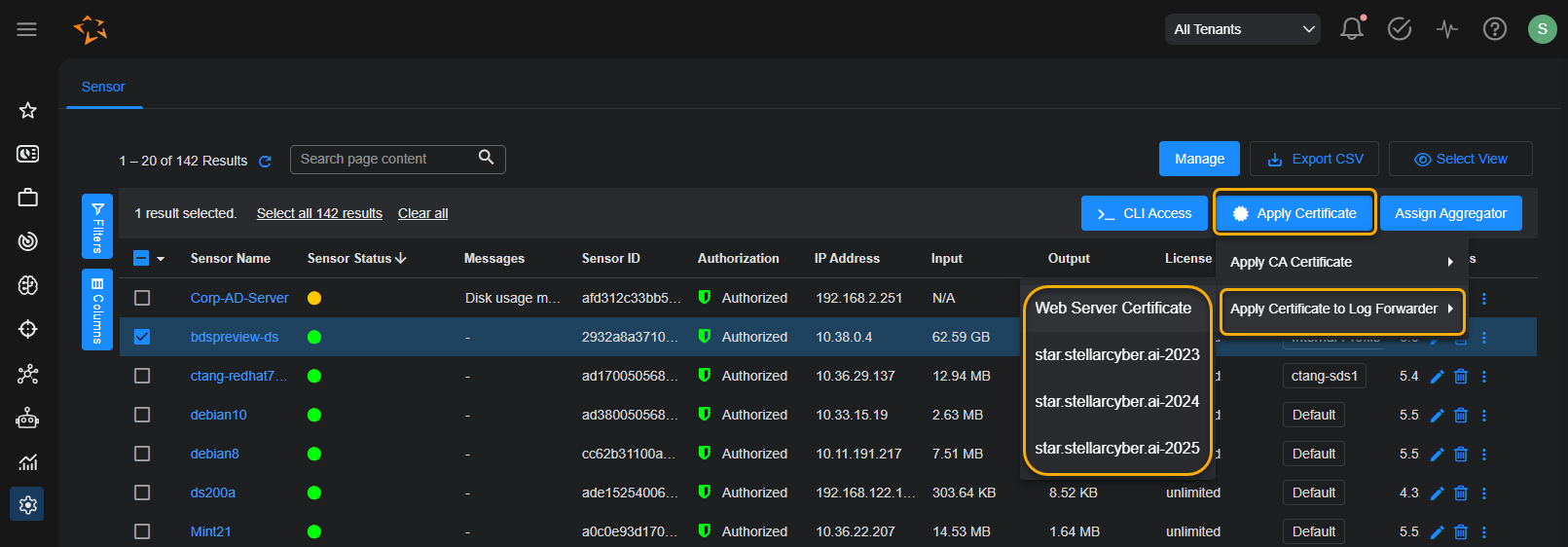Image resolution: width=1568 pixels, height=547 pixels.
Task: Choose star.stellarcyber.ai-2024 certificate
Action: click(1116, 401)
